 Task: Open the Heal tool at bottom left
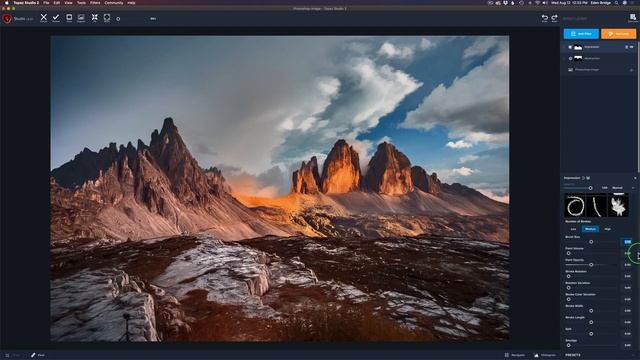coord(38,355)
